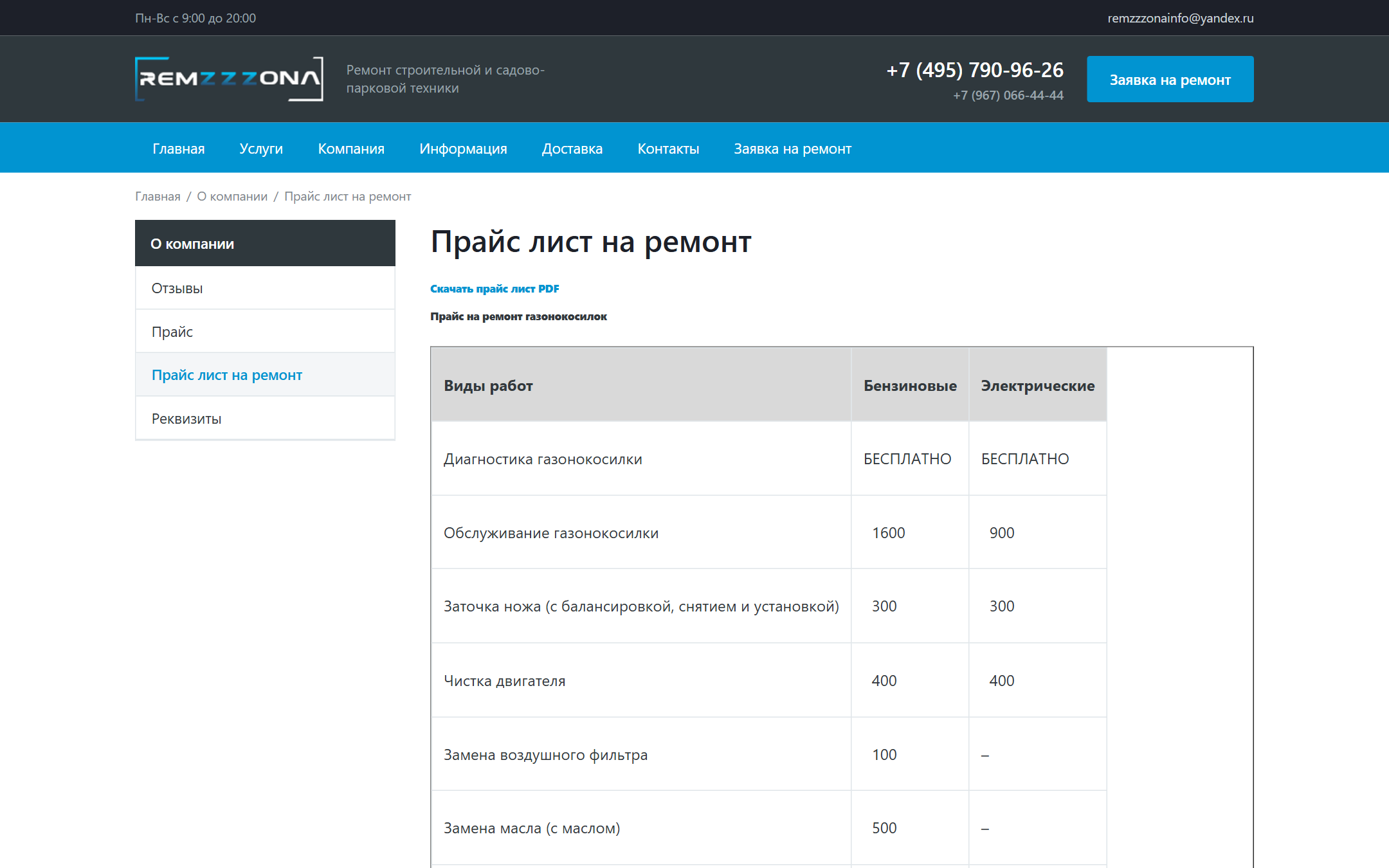Image resolution: width=1389 pixels, height=868 pixels.
Task: Click the Прайс на ремонт газонокосилок subtitle
Action: (518, 316)
